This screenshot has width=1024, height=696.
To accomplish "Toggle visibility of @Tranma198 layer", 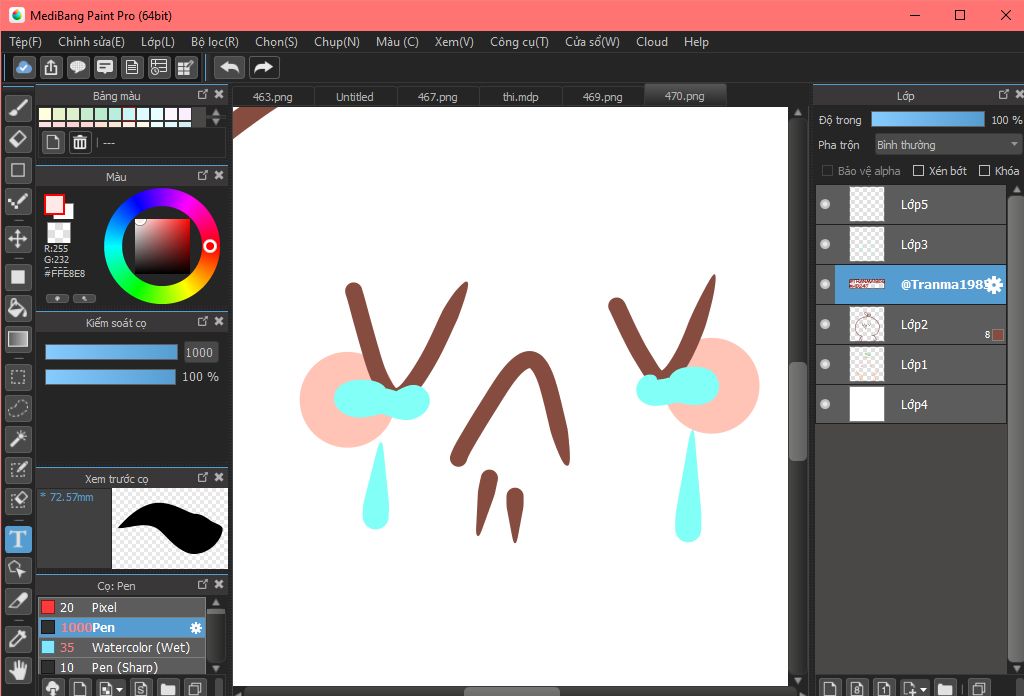I will 825,284.
